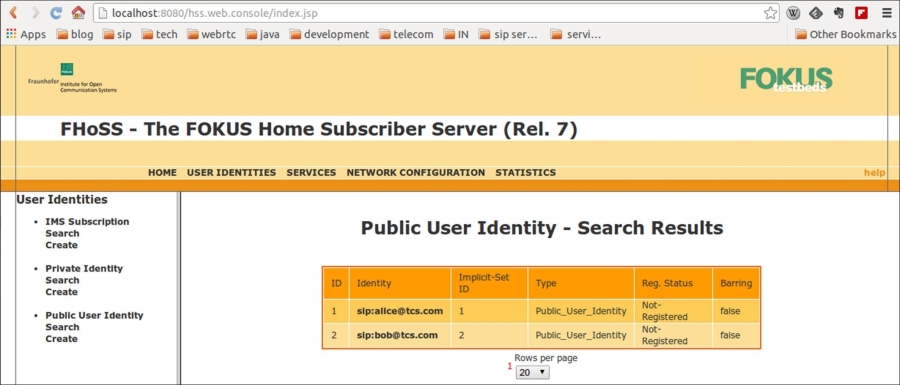Open the USER IDENTITIES menu
Screen dimensions: 900x385
pos(231,172)
